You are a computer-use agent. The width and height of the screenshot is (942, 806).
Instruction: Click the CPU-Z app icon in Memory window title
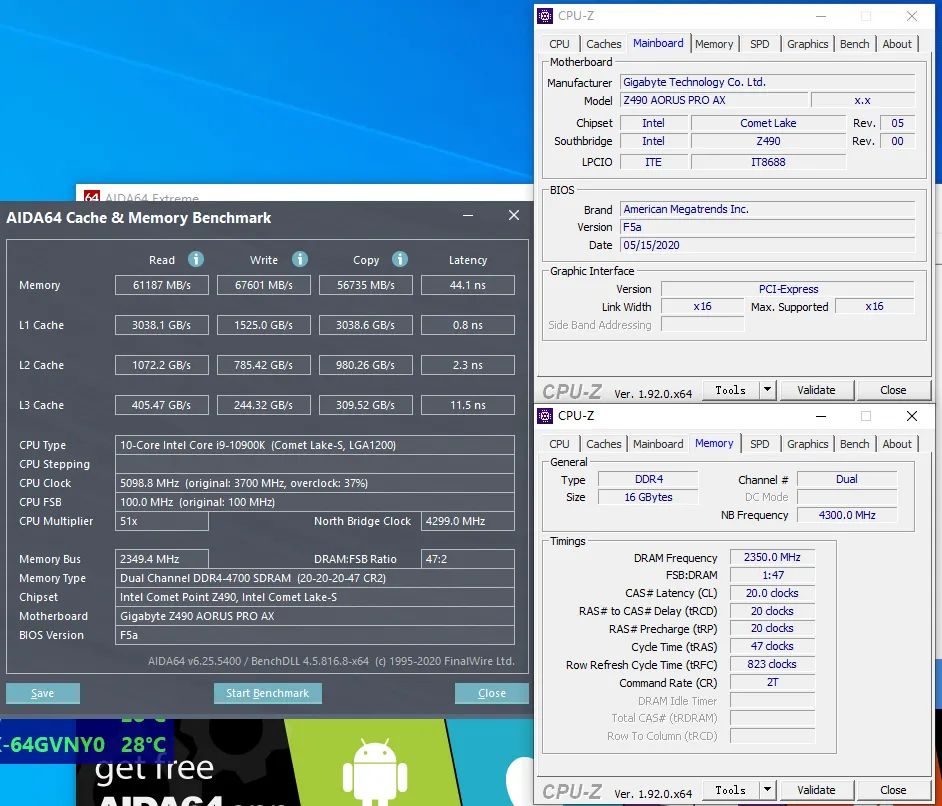[x=545, y=416]
